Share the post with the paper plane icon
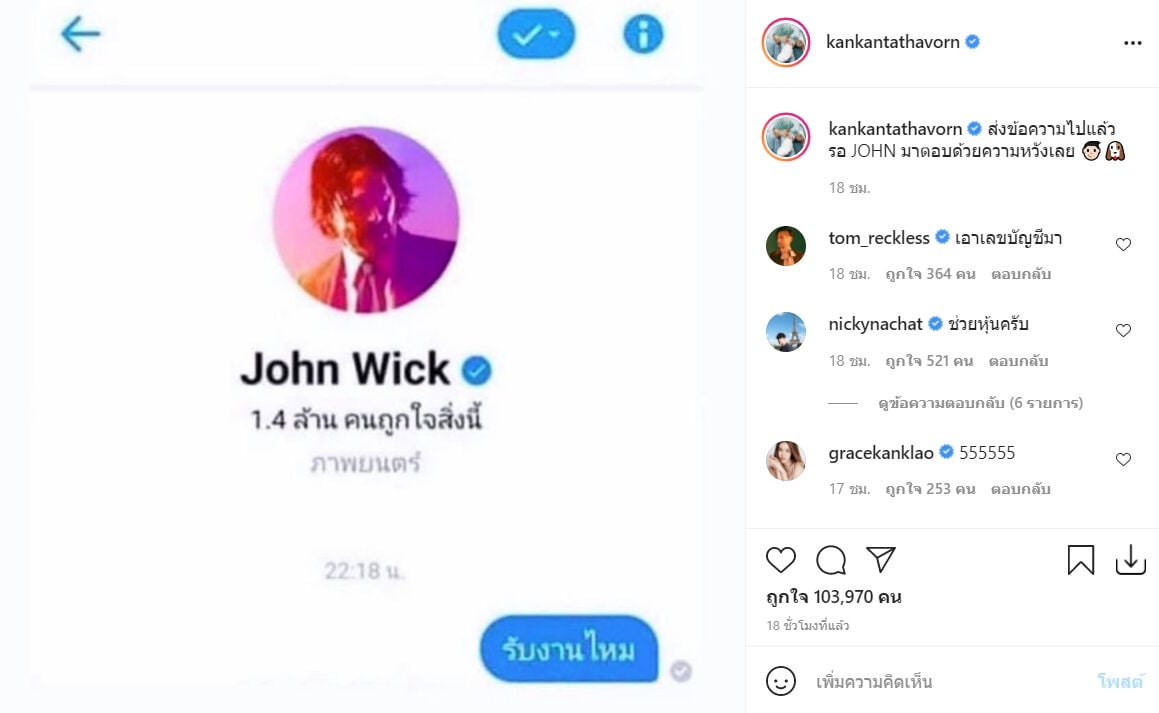The width and height of the screenshot is (1159, 713). [x=881, y=559]
